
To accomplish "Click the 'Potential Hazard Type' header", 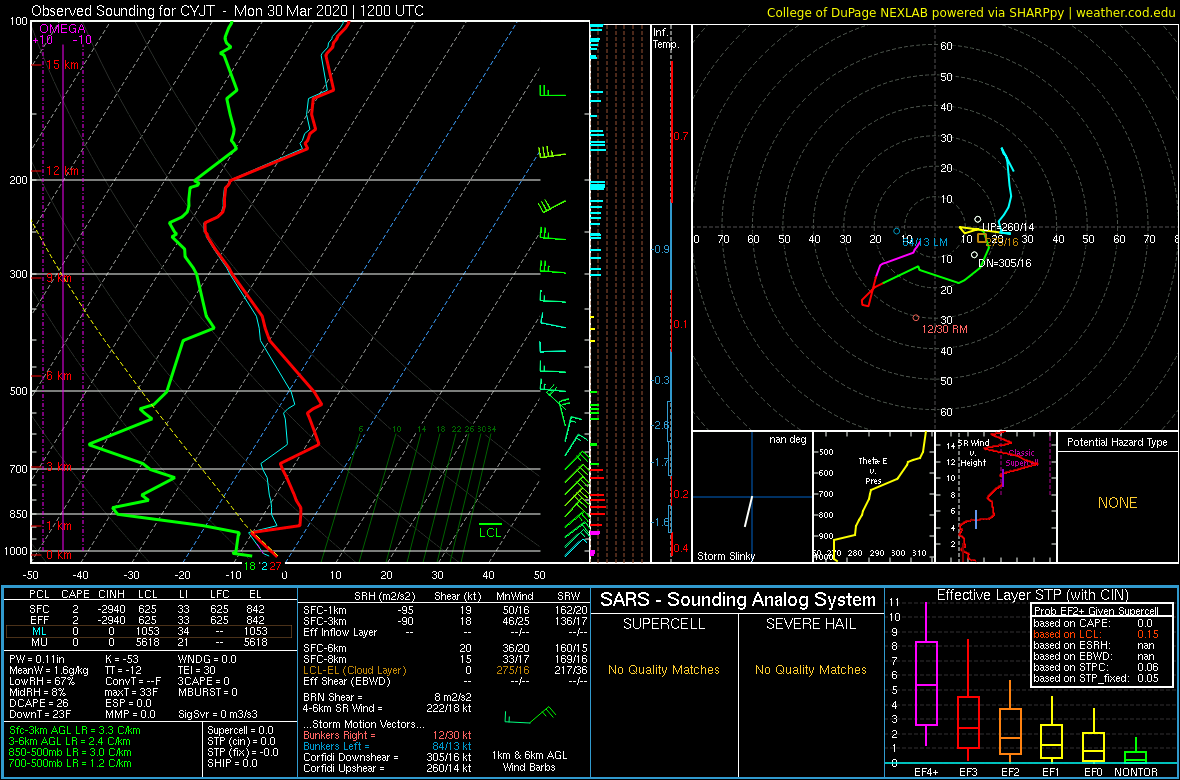I will (x=1117, y=443).
